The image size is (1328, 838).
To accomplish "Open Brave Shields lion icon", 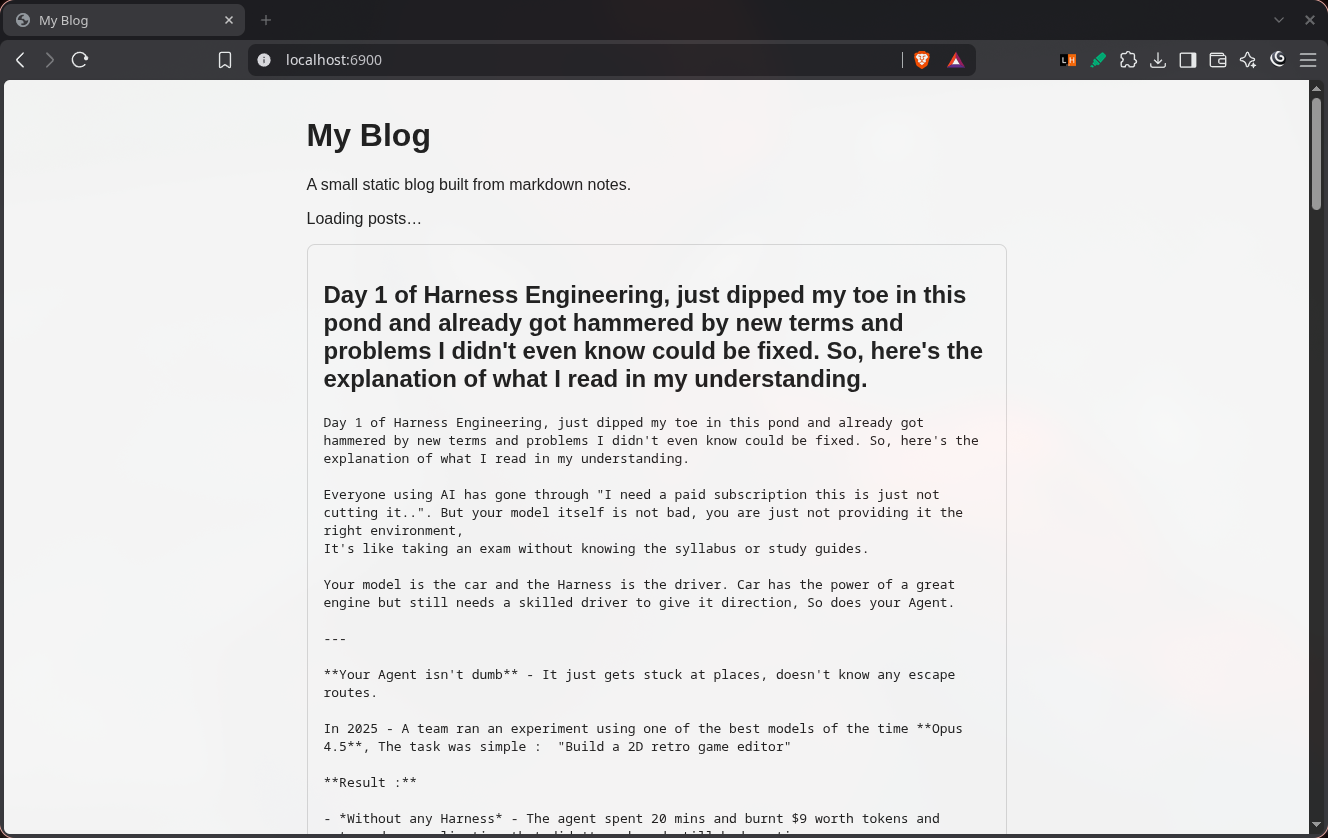I will pos(922,60).
